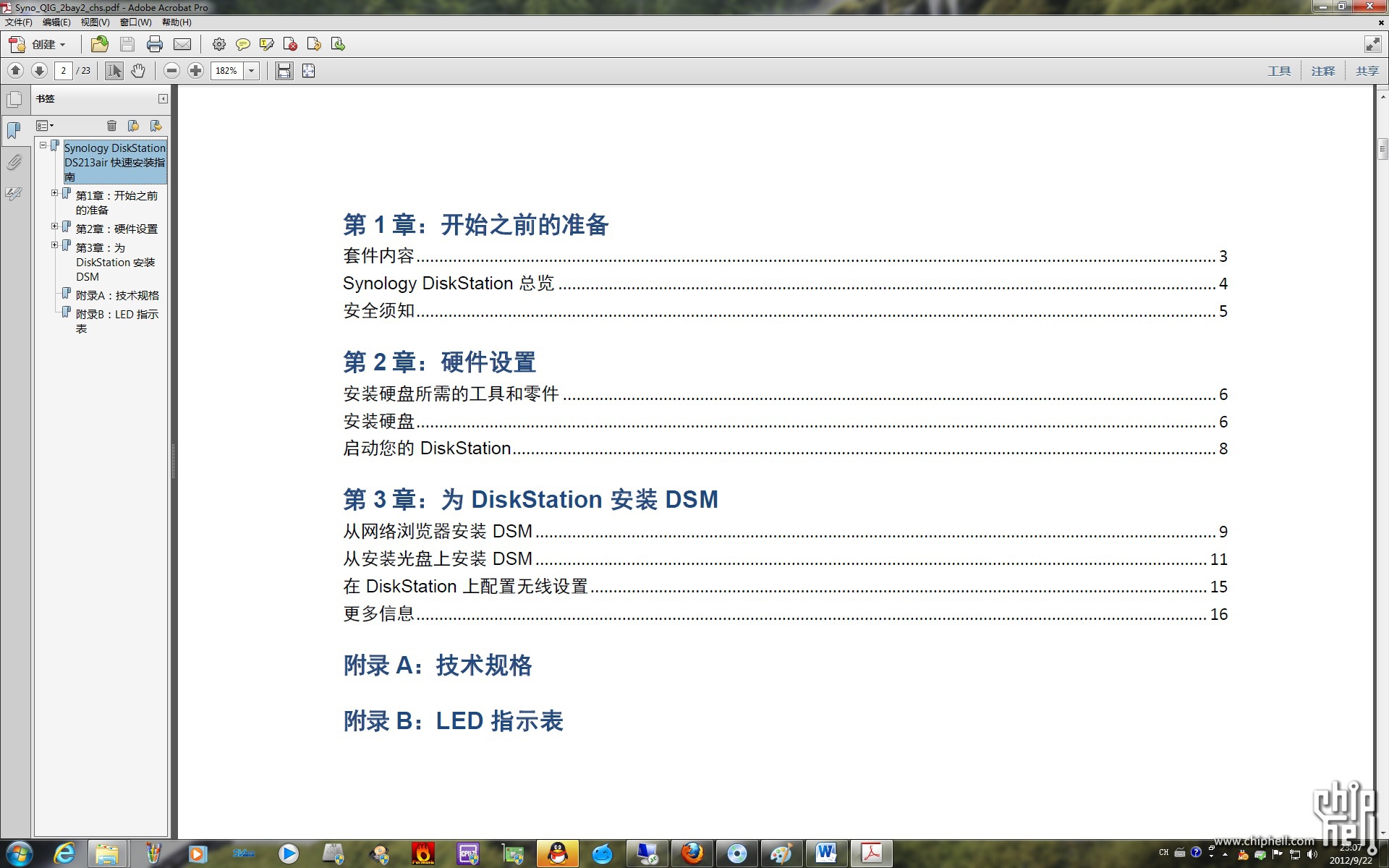Select 第2章：硬件设置 bookmark
1389x868 pixels.
tap(116, 229)
